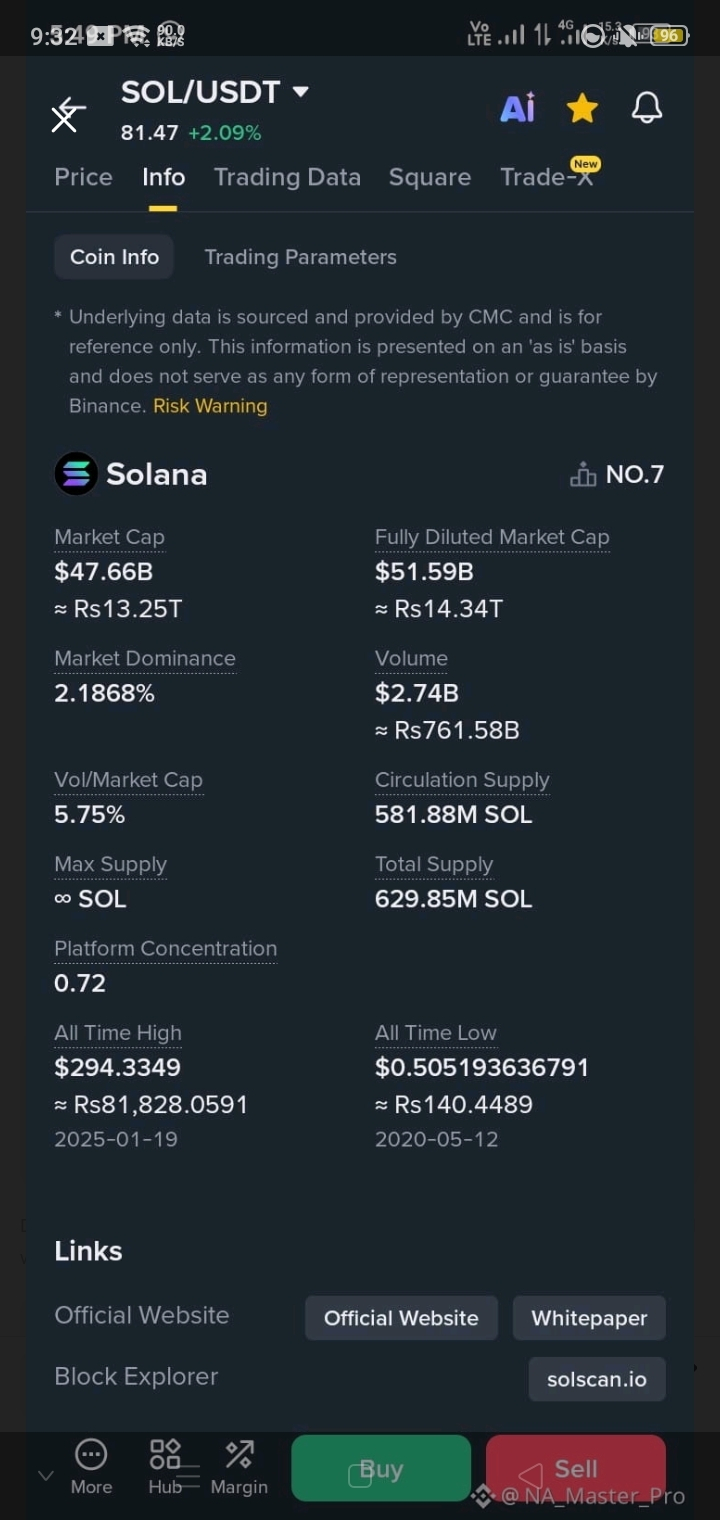720x1520 pixels.
Task: Tap the price alert bell icon
Action: (647, 108)
